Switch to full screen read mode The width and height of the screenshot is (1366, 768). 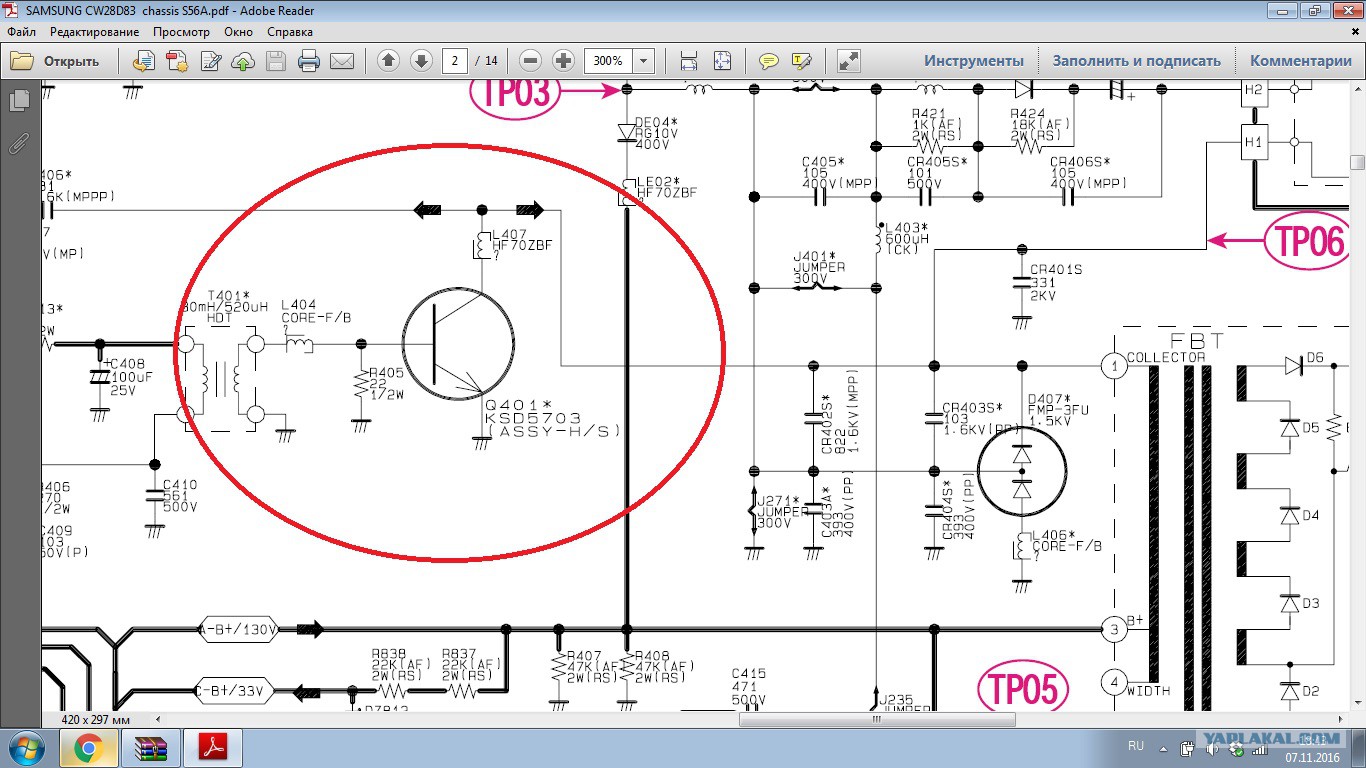coord(849,61)
